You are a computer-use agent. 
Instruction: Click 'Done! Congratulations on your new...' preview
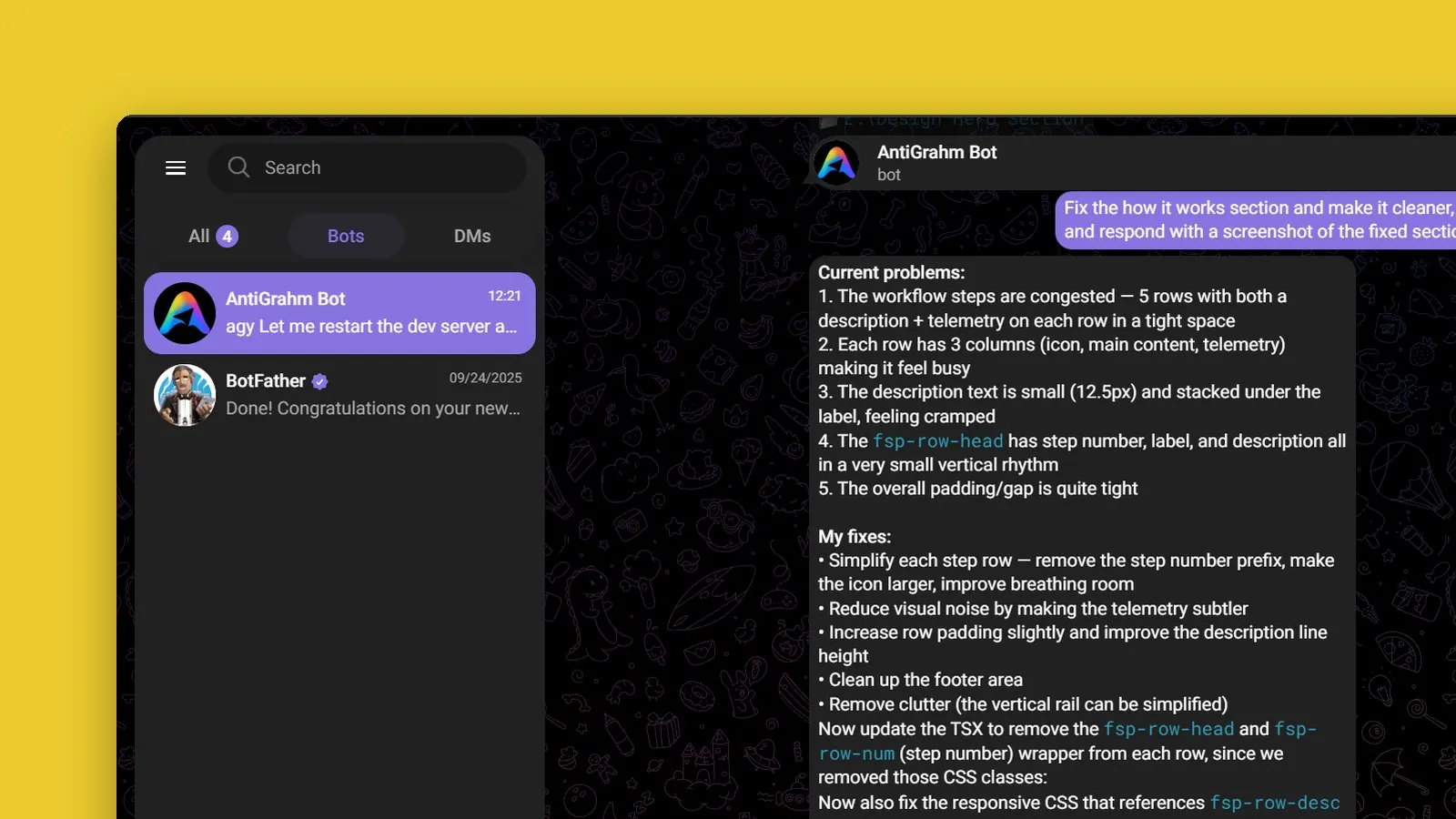(373, 409)
